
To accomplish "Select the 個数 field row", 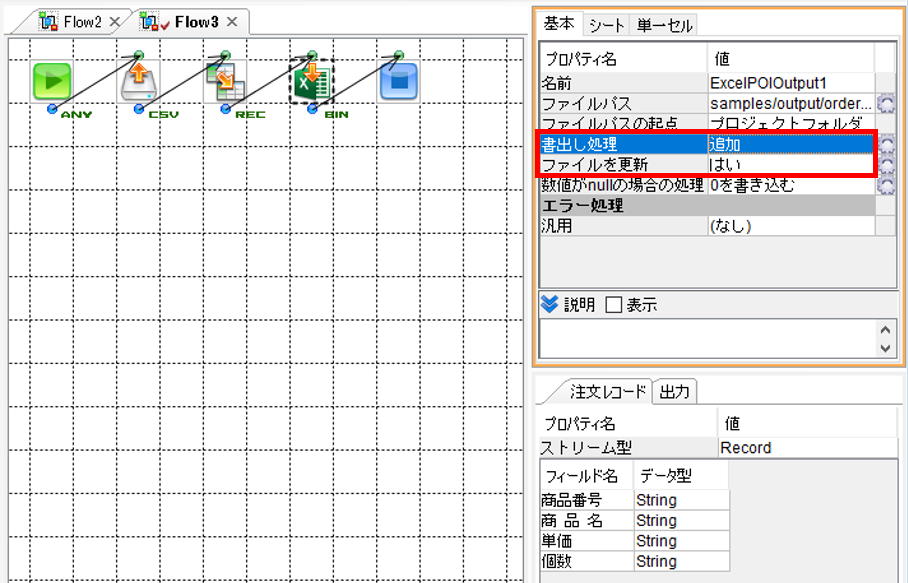I will (x=634, y=561).
